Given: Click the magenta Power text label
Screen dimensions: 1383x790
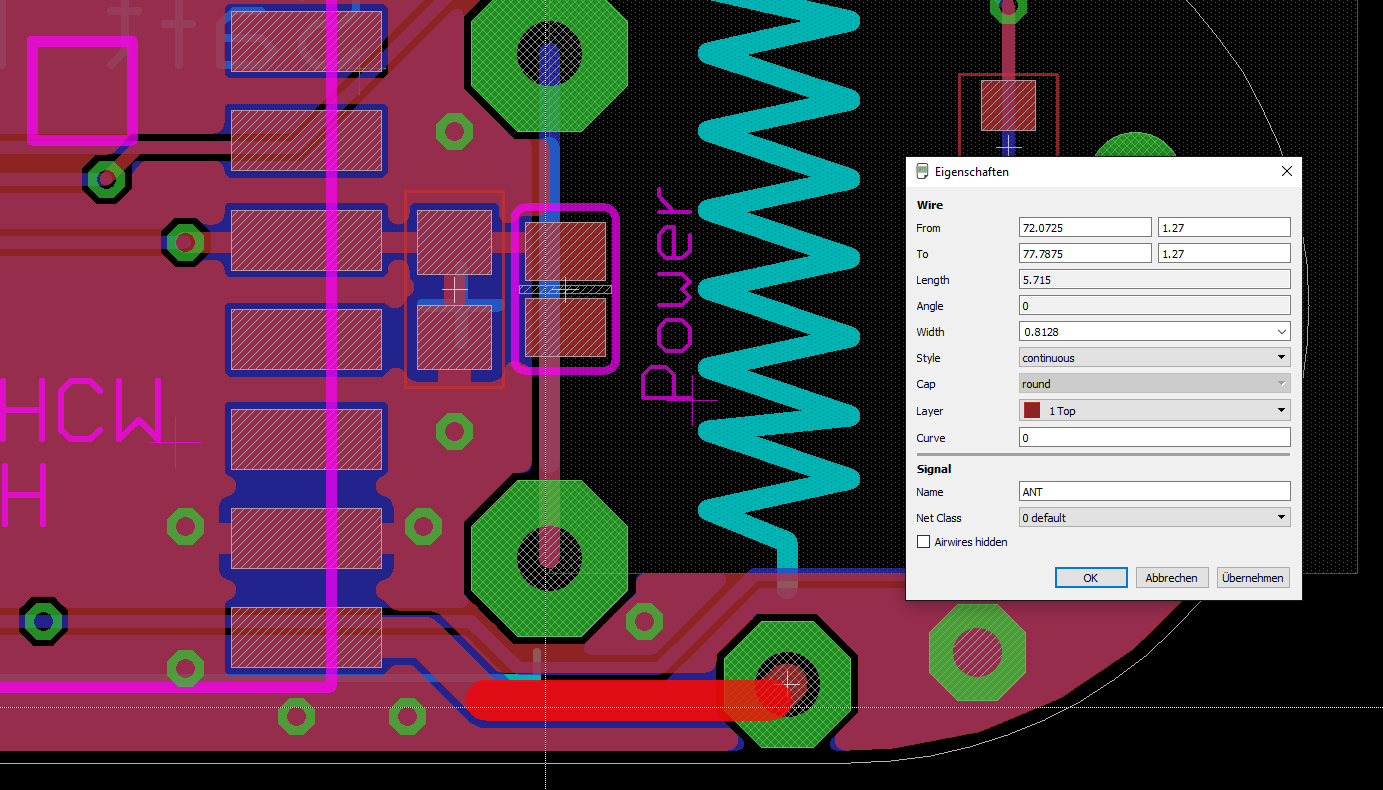Looking at the screenshot, I should pos(668,295).
